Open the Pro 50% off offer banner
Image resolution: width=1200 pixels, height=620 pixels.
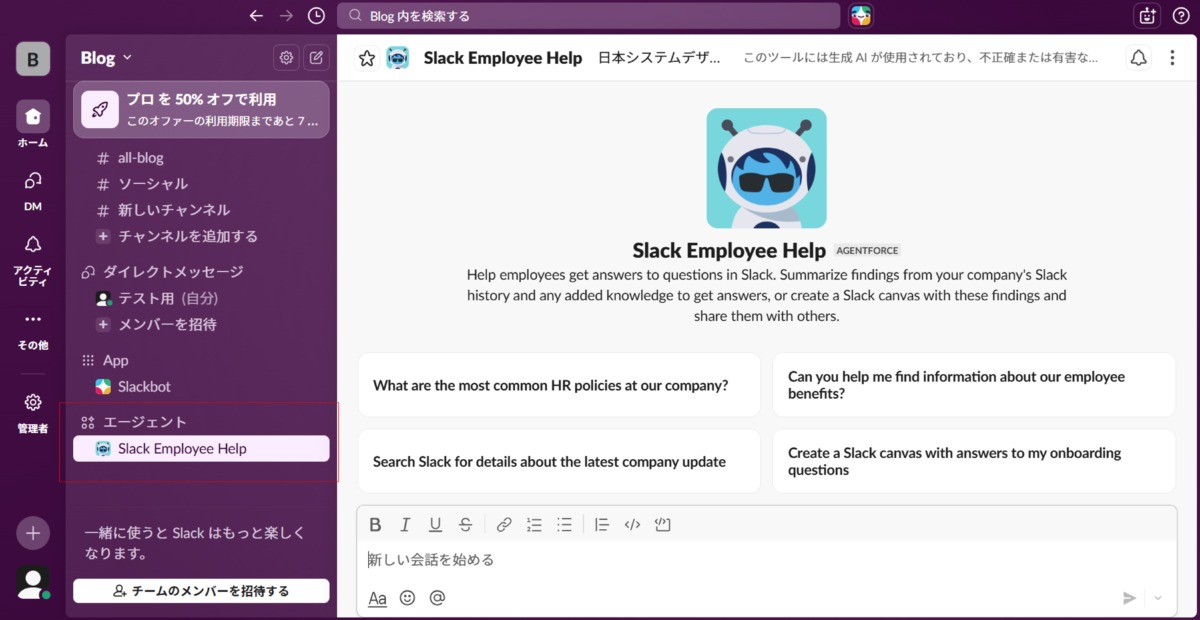point(201,109)
